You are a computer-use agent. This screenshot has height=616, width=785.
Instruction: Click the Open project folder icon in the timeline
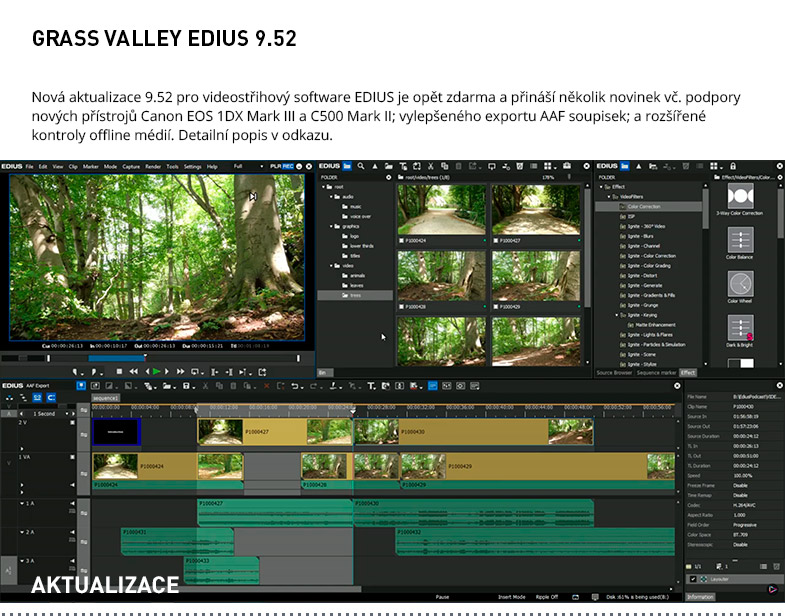pos(168,386)
